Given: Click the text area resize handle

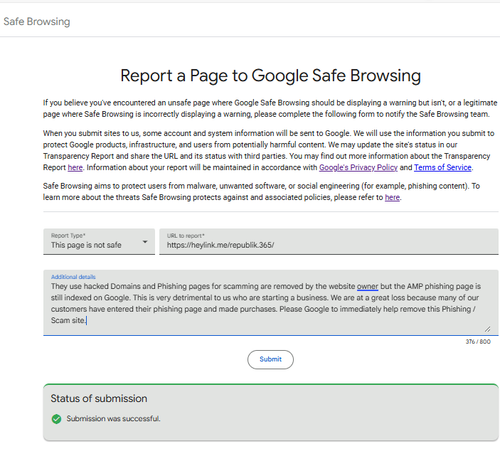Looking at the screenshot, I should click(487, 329).
